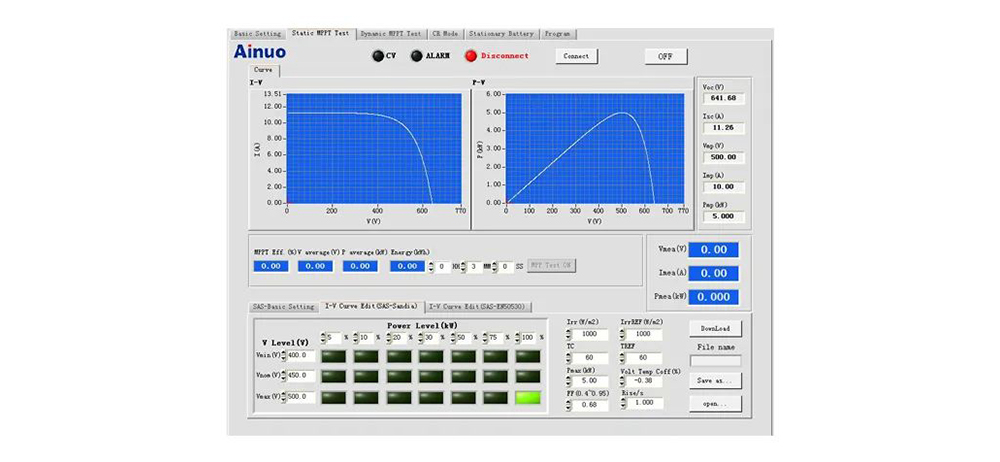The image size is (1000, 462).
Task: Adjust the Irr (W/m2) stepper arrows
Action: pos(570,334)
